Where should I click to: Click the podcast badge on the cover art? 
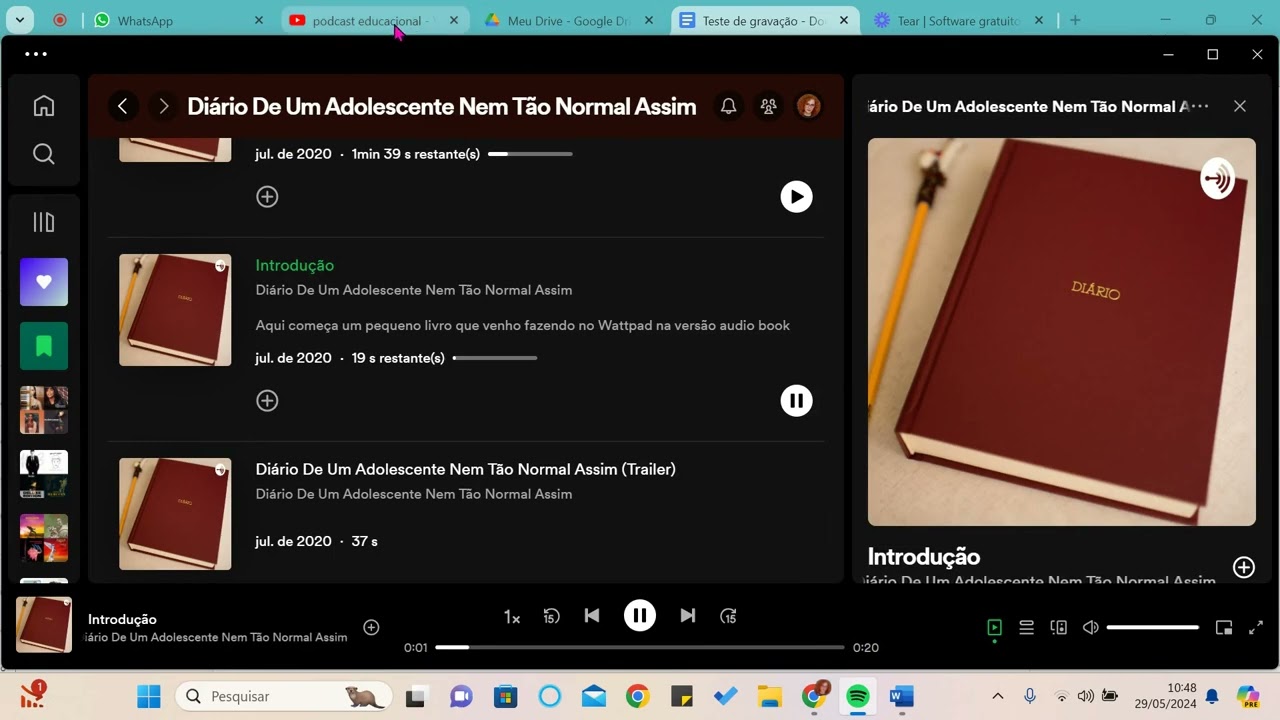1217,179
